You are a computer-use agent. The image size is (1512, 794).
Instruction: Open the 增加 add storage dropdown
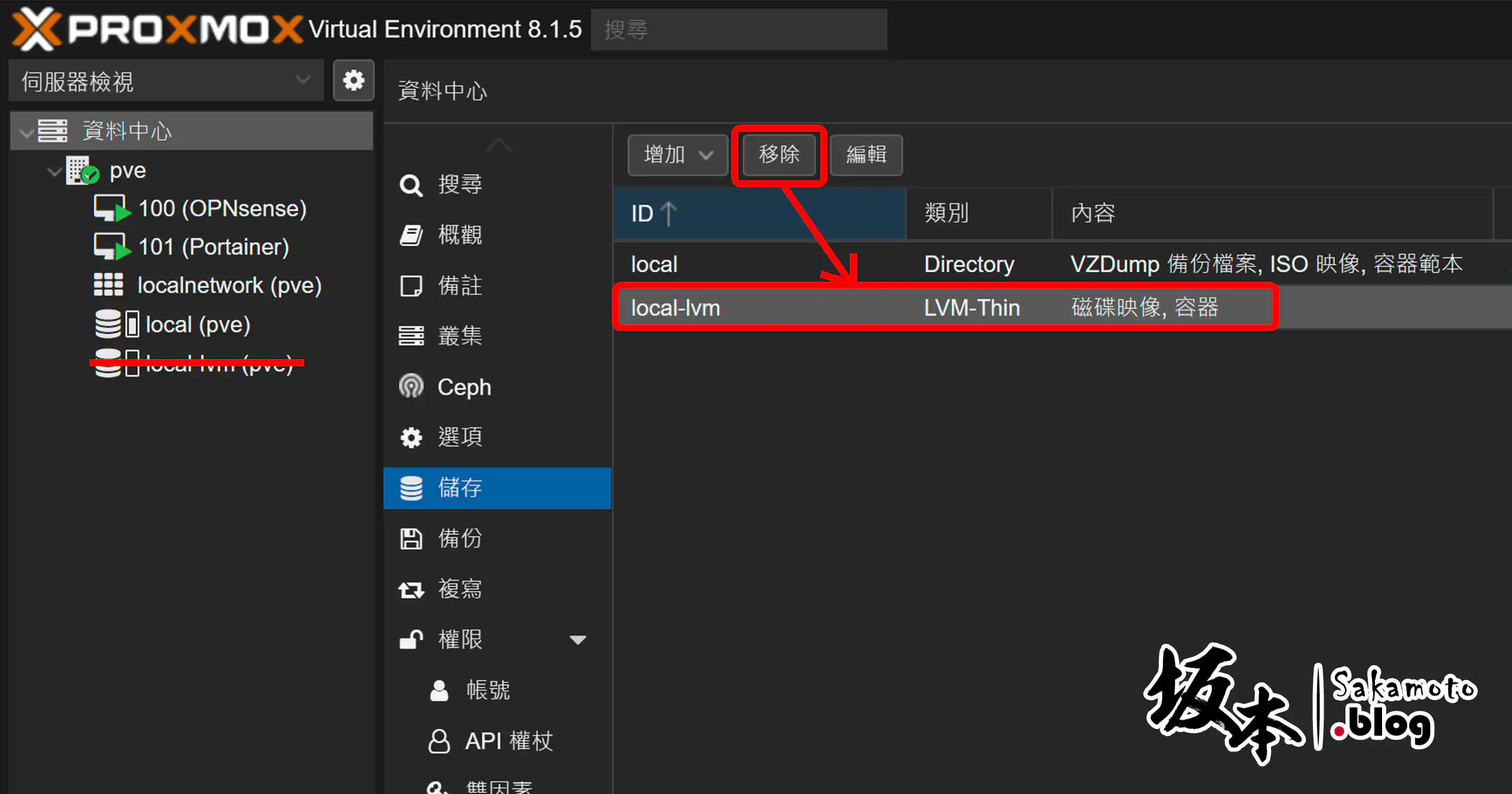677,155
